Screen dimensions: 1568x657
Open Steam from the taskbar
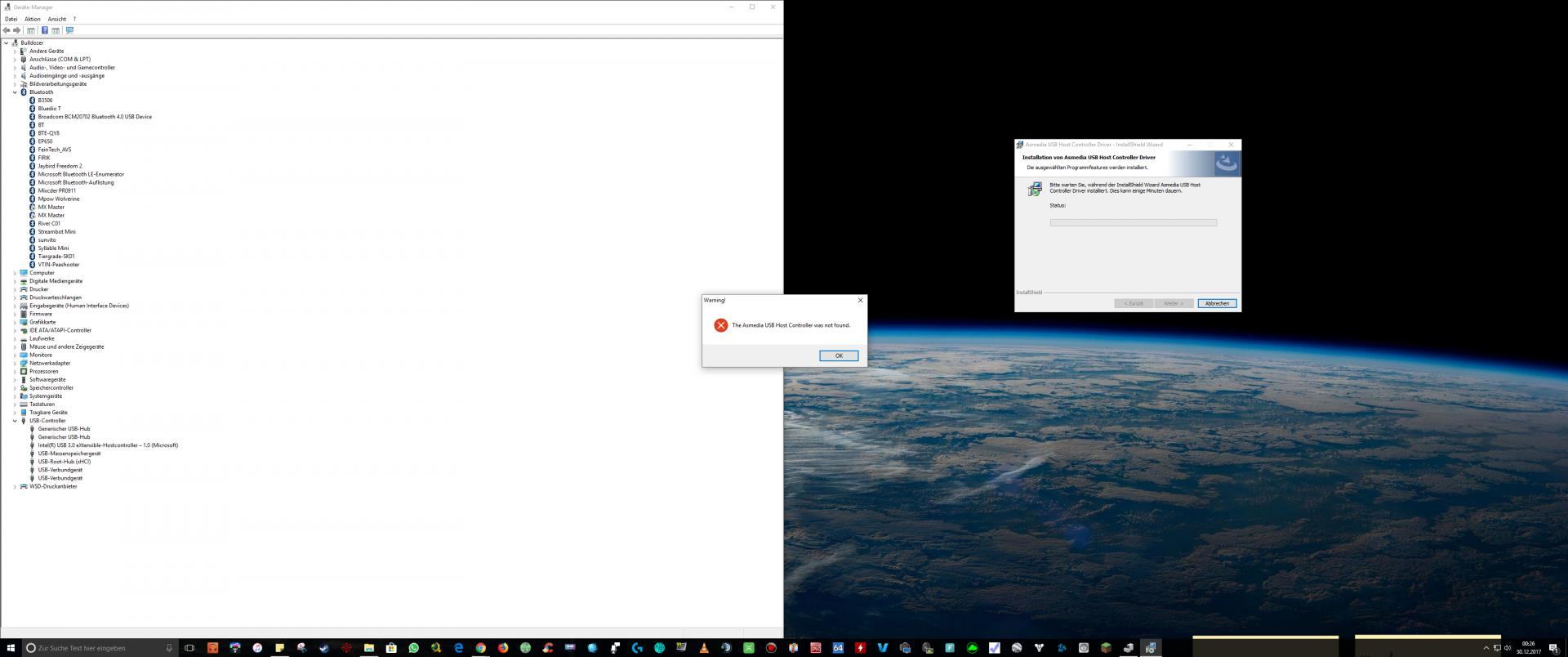(x=324, y=648)
